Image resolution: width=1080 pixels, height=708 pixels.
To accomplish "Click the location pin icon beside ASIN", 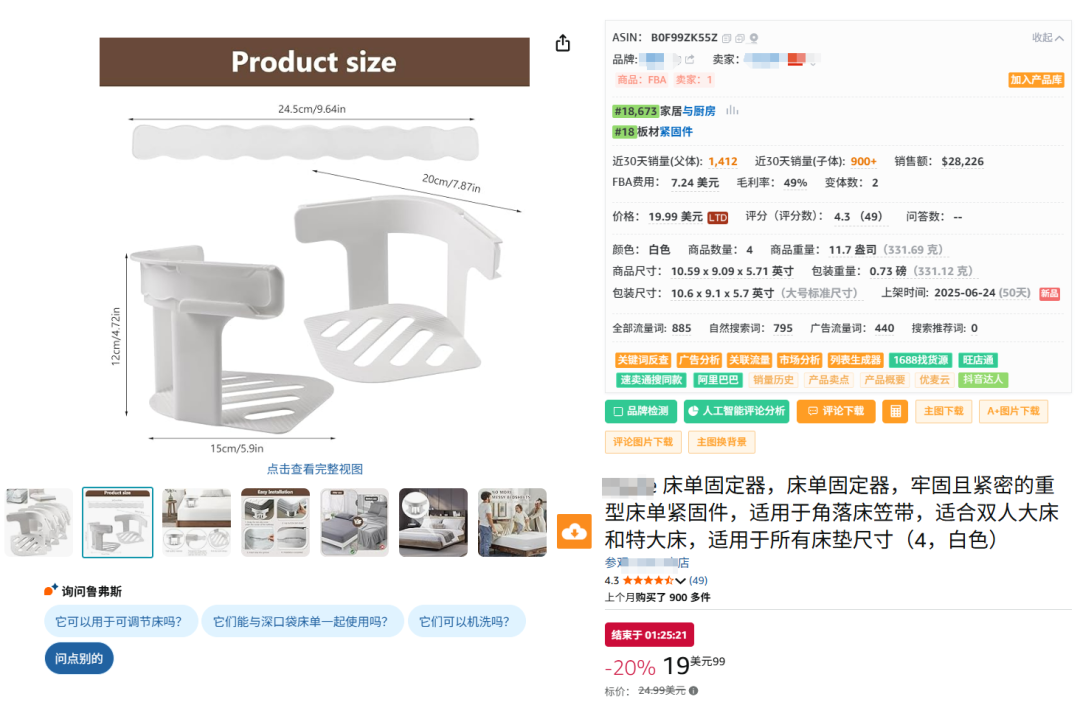I will [x=754, y=38].
